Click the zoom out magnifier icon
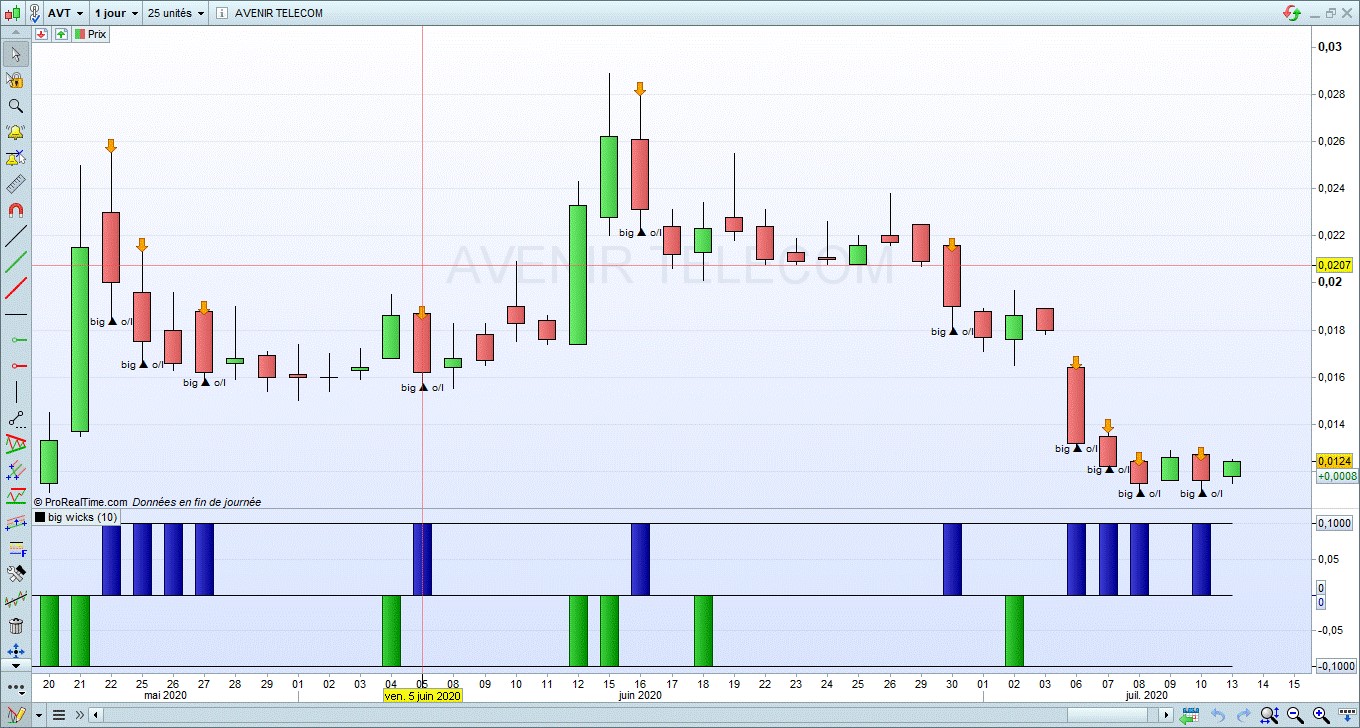Viewport: 1360px width, 728px height. tap(1296, 715)
